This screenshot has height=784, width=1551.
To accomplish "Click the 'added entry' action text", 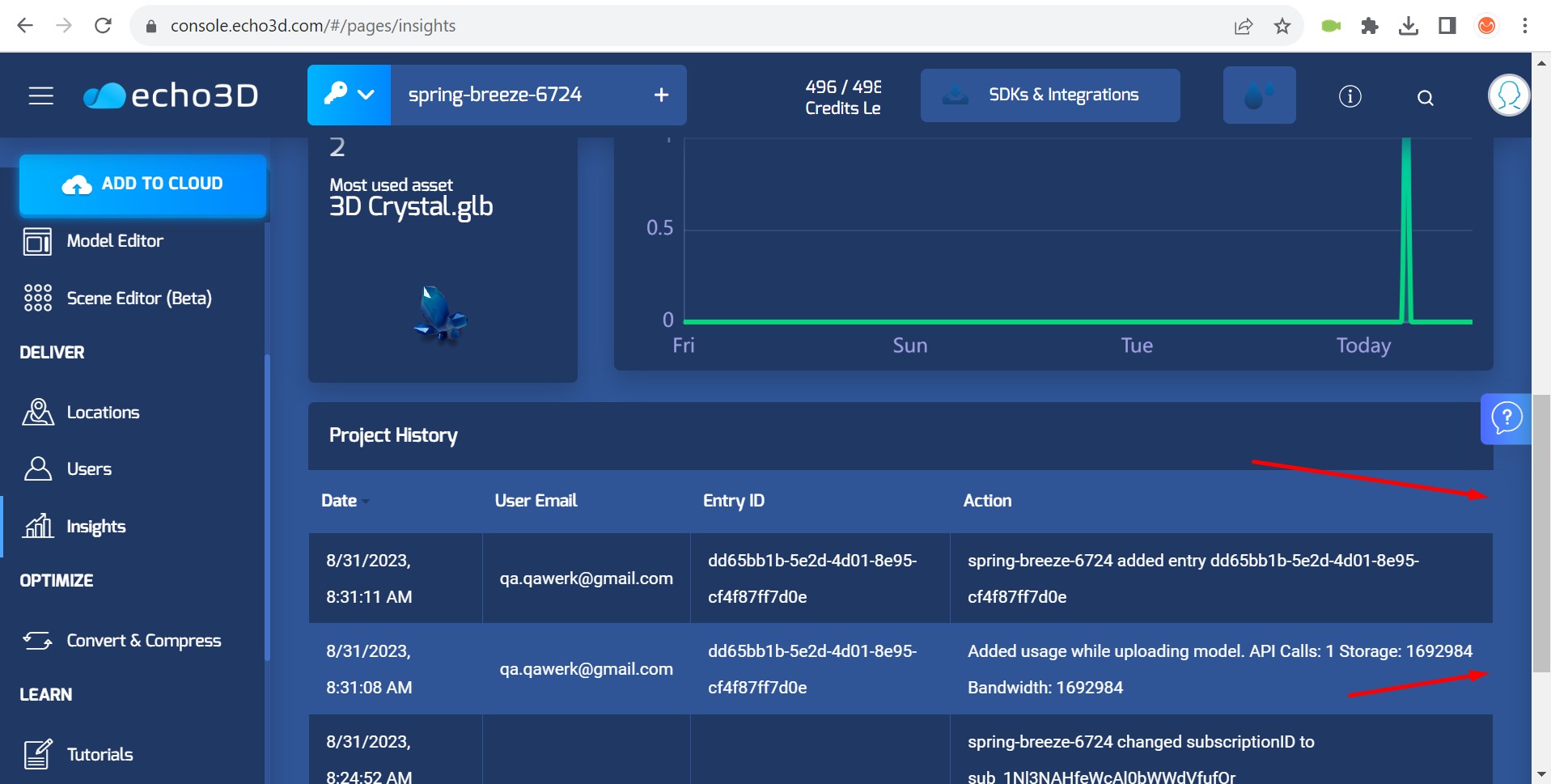I will pyautogui.click(x=1193, y=578).
